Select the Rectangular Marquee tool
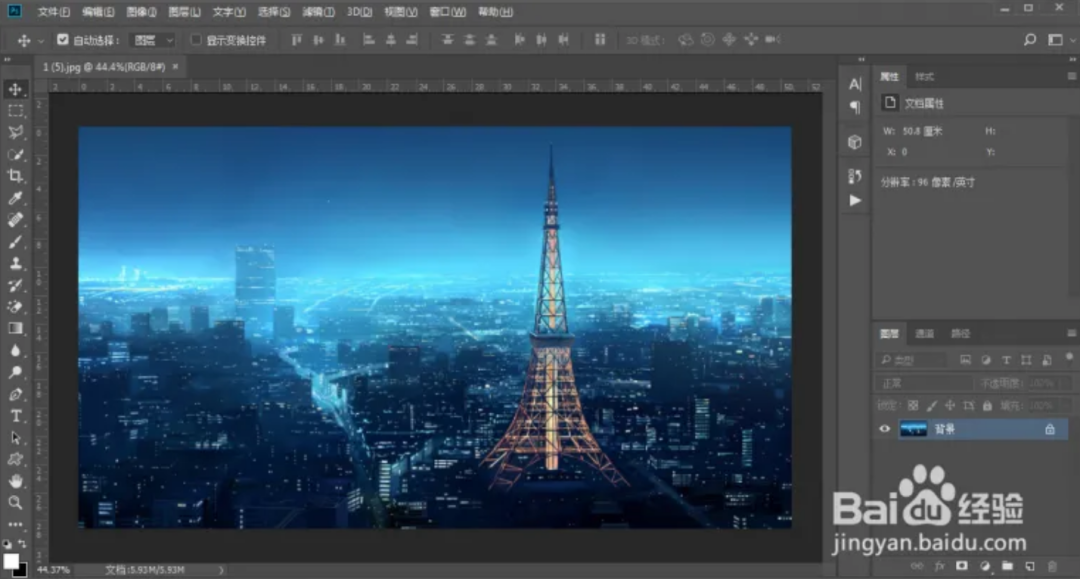The image size is (1080, 579). point(16,111)
